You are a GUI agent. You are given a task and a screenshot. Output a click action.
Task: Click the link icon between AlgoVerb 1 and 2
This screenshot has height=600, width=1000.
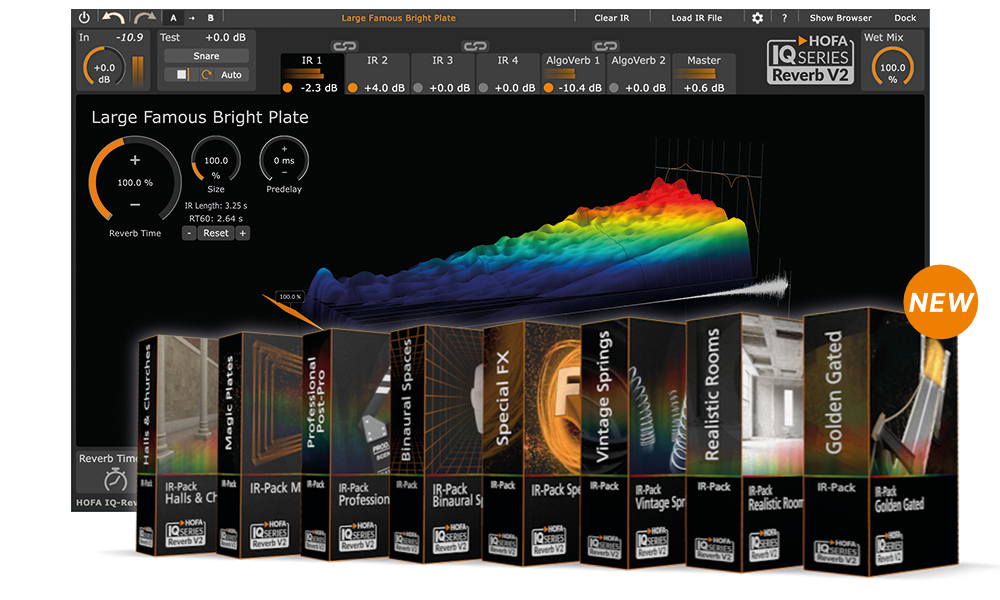point(604,46)
